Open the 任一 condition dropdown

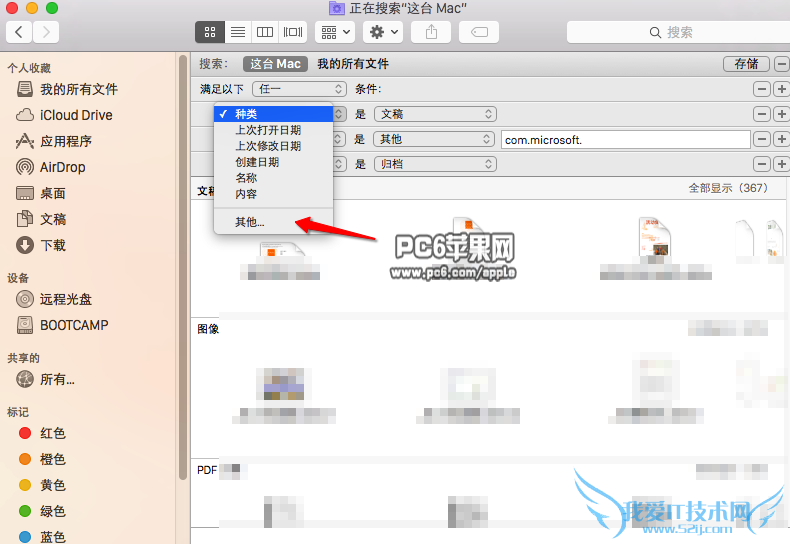[x=299, y=89]
